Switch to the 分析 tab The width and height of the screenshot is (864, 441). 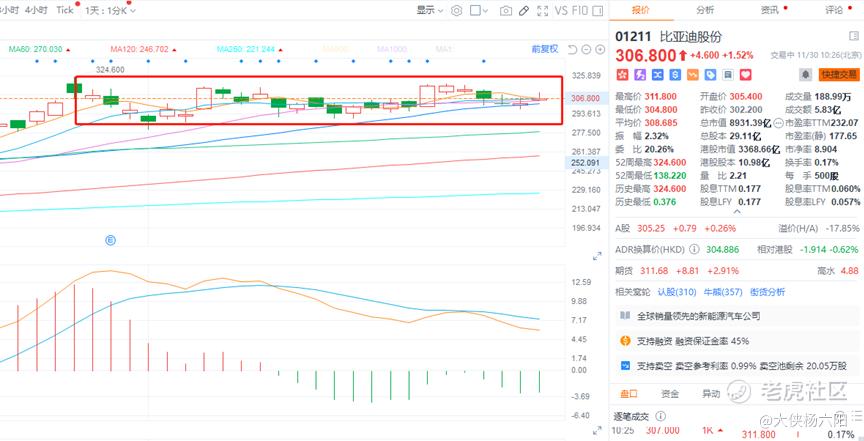705,9
